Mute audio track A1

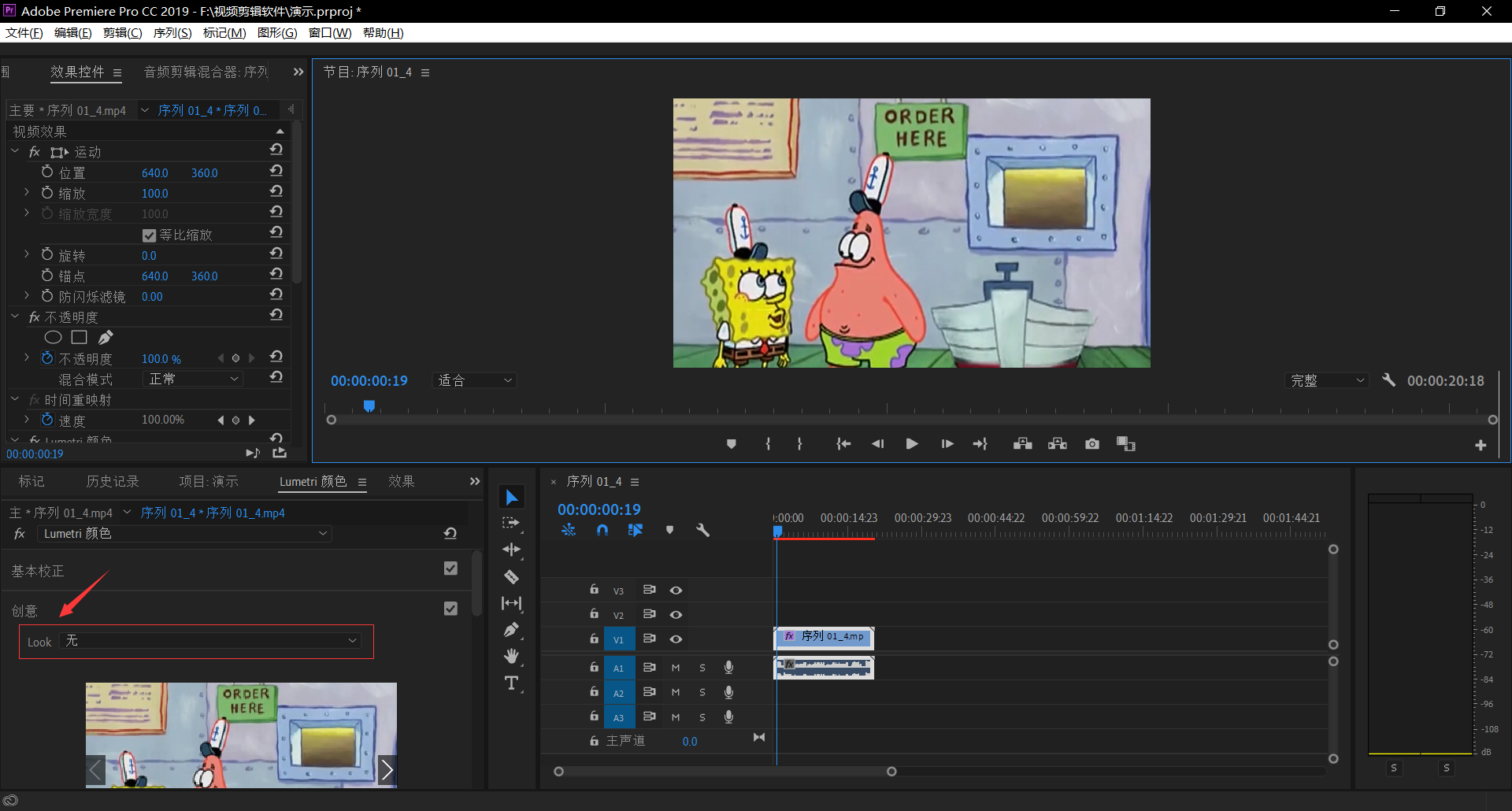click(x=676, y=668)
